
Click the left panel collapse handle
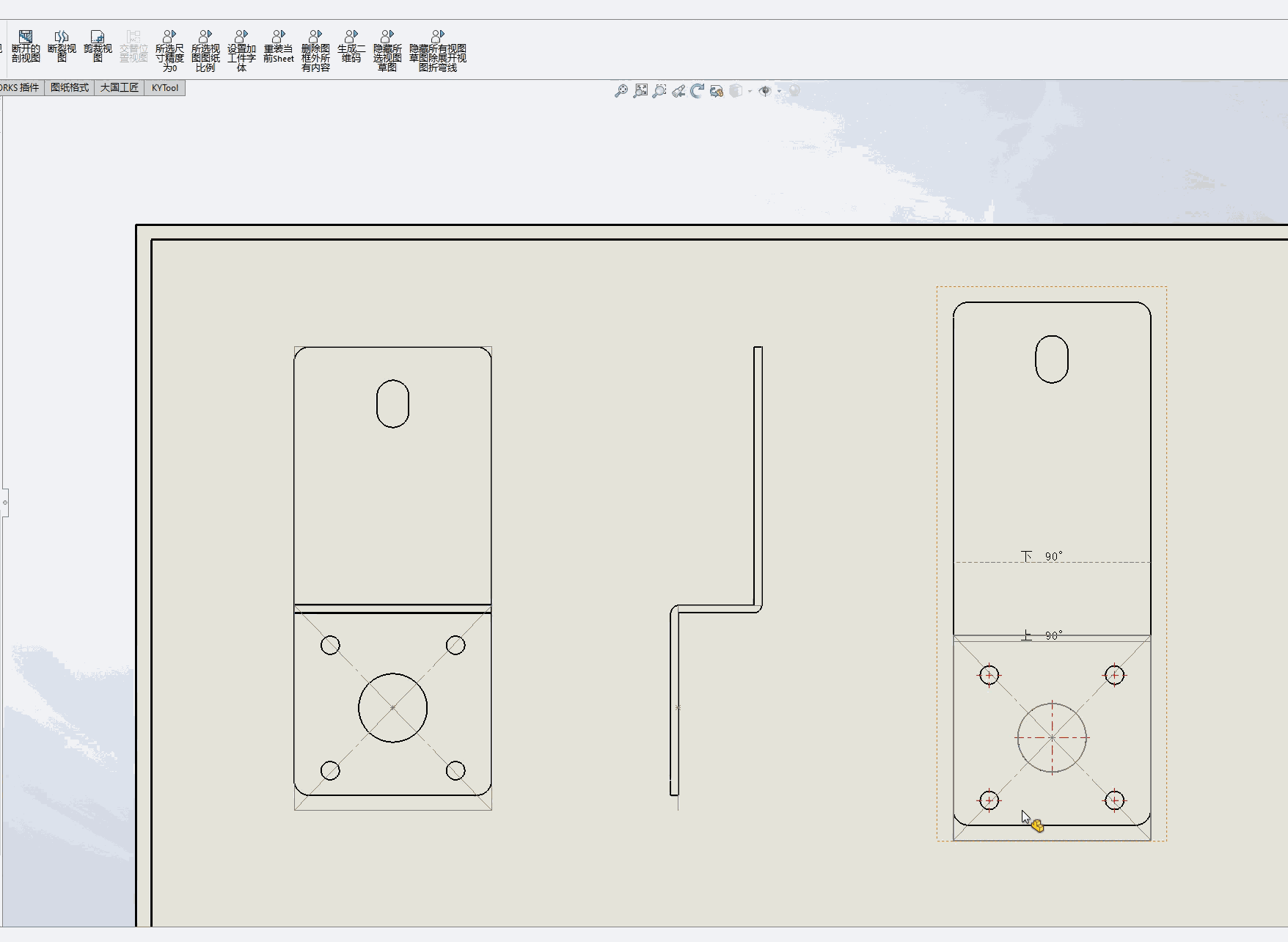click(x=4, y=503)
